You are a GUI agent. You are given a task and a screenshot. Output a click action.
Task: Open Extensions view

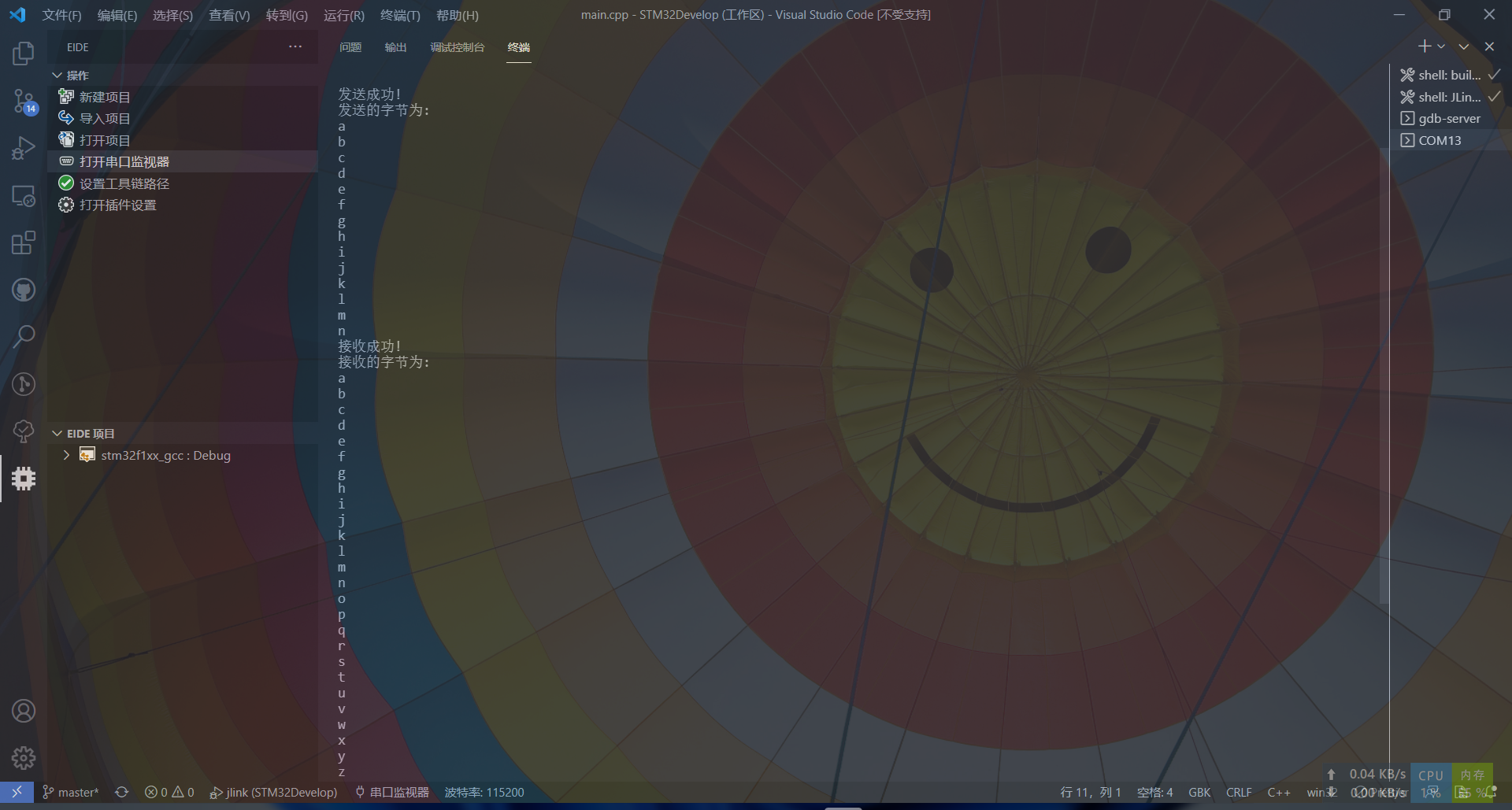24,242
